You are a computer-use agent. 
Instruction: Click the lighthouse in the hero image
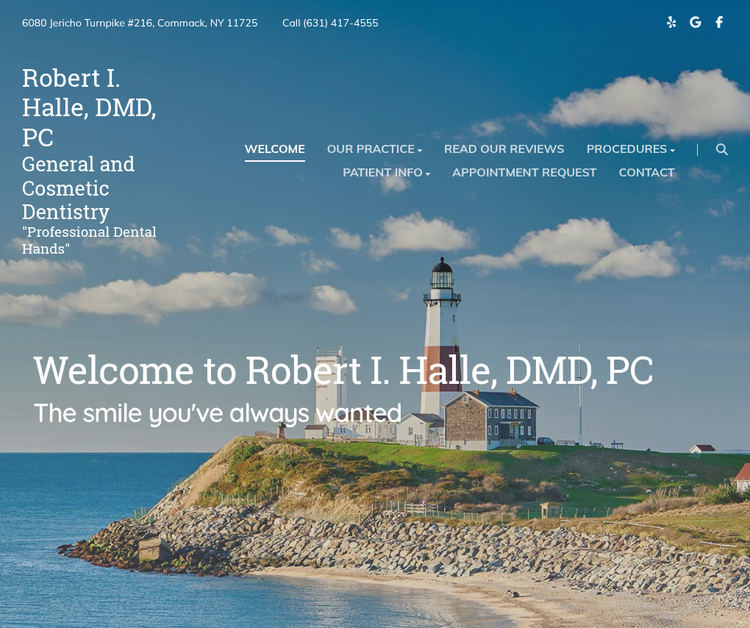click(441, 320)
